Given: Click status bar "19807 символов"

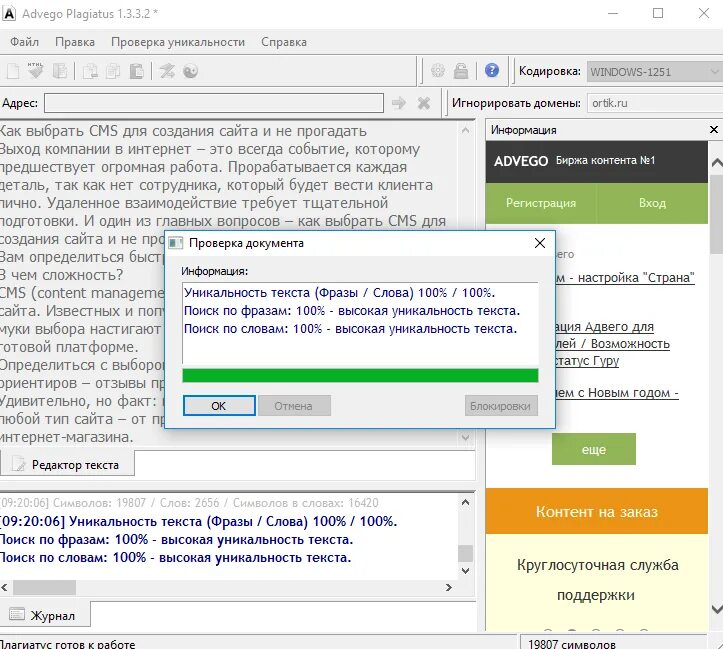Looking at the screenshot, I should 572,644.
